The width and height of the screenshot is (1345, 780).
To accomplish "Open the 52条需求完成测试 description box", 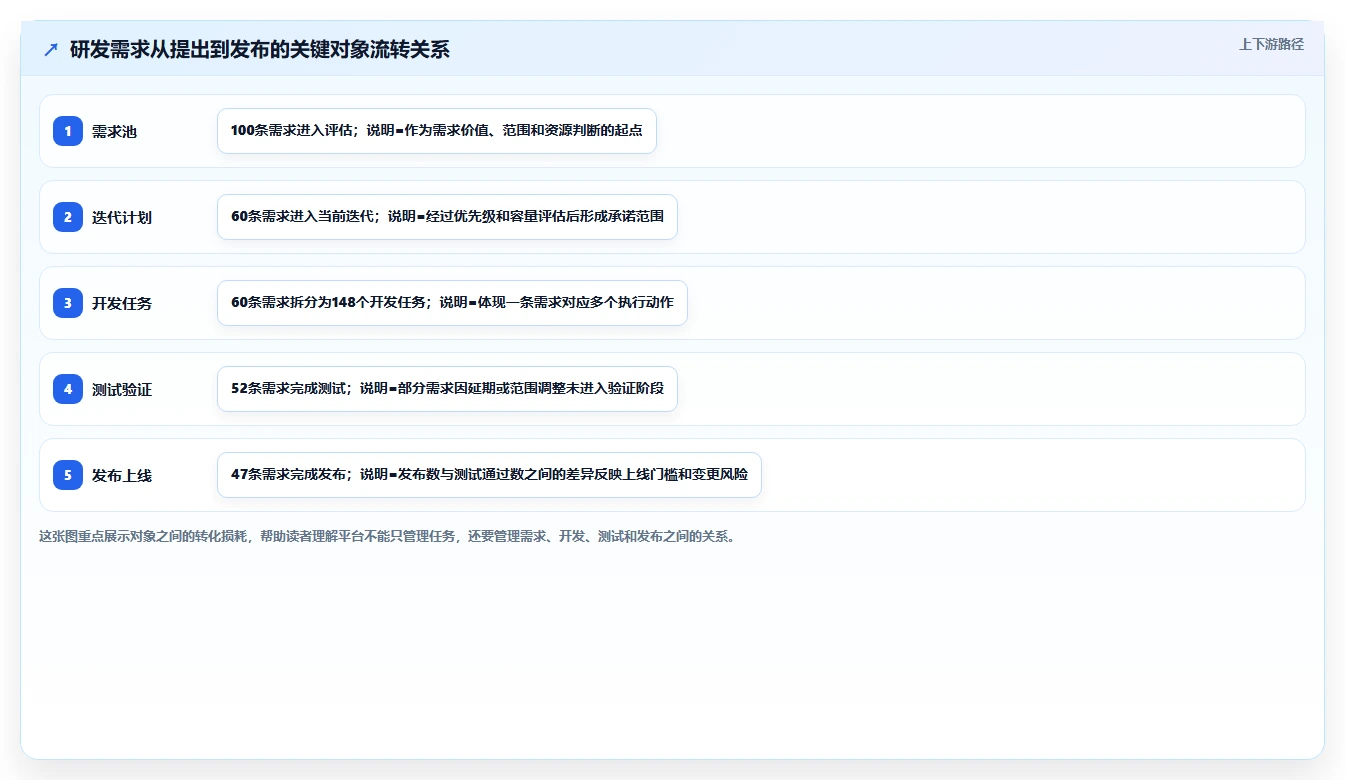I will 447,389.
